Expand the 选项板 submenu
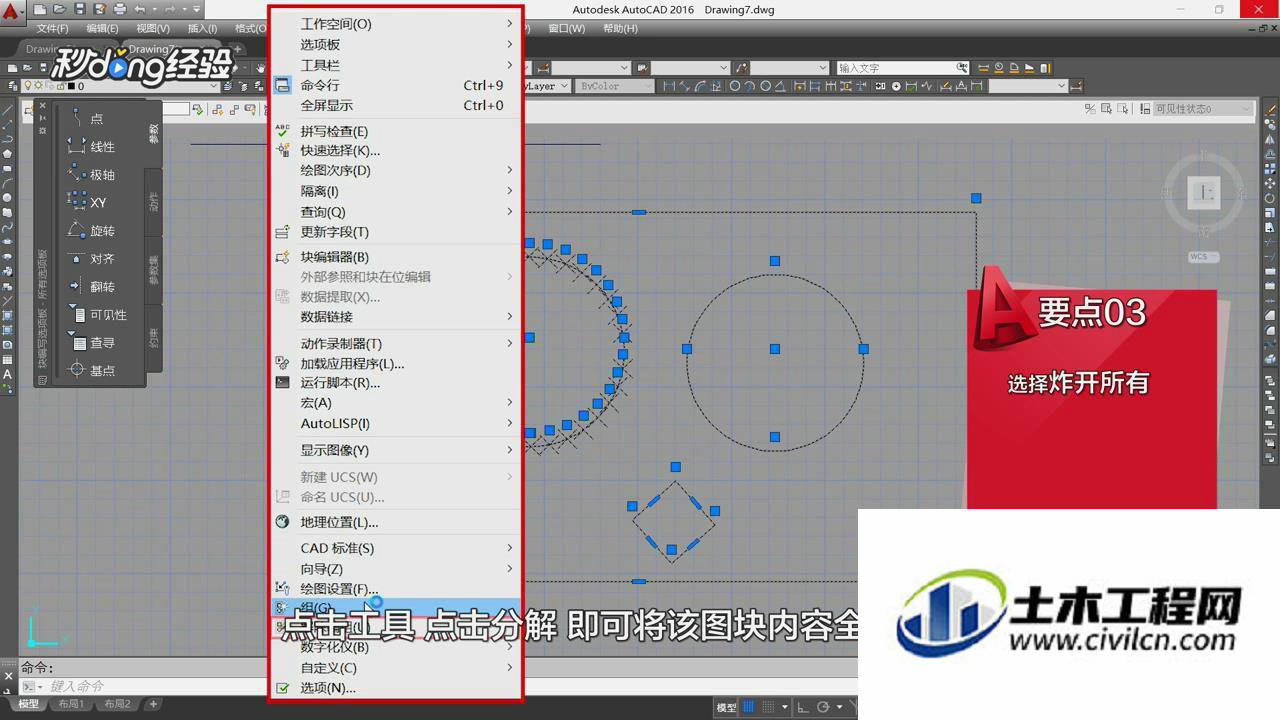Viewport: 1280px width, 720px height. tap(395, 44)
